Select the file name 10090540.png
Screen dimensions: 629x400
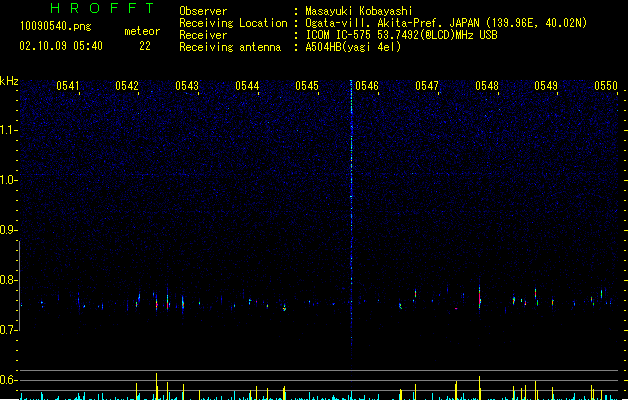(56, 26)
